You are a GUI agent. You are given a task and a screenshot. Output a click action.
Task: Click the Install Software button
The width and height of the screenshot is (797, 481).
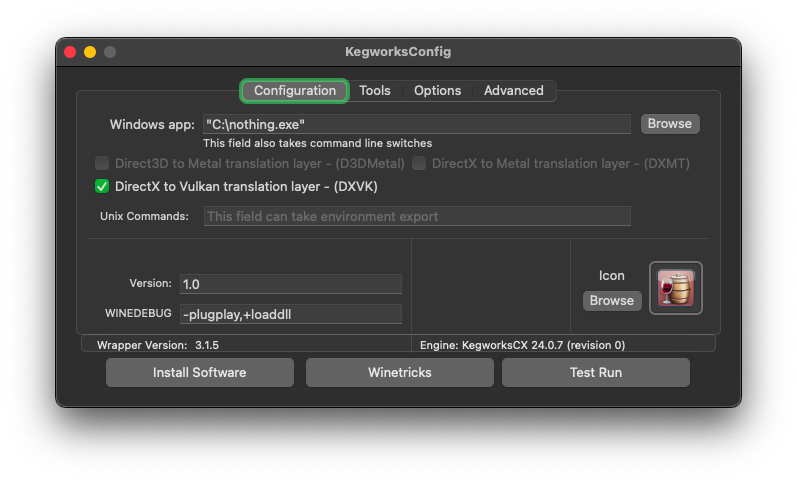coord(199,372)
